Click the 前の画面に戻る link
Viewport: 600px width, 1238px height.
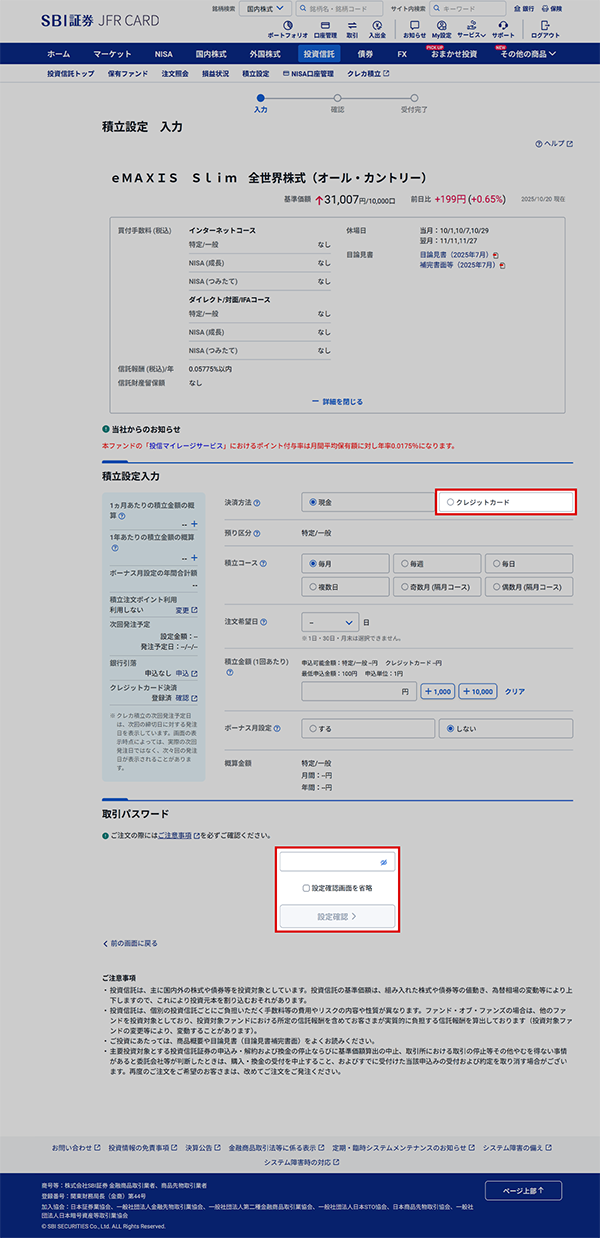[130, 943]
